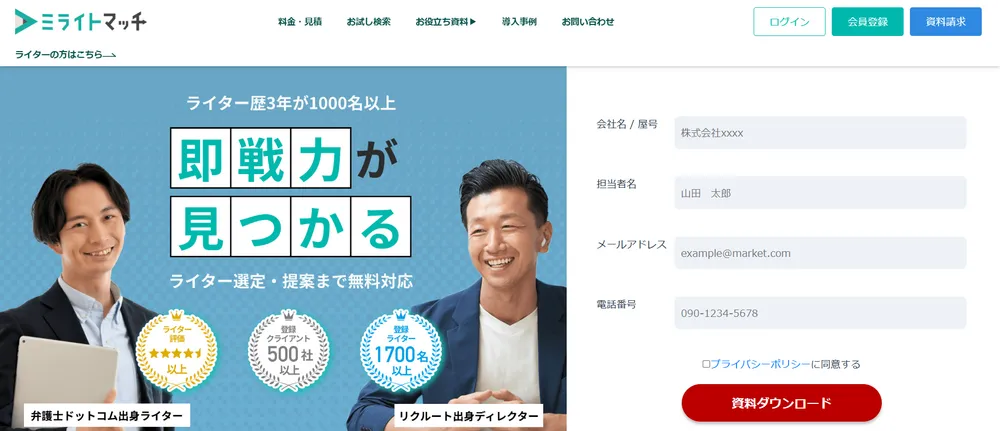This screenshot has width=1000, height=431.
Task: Click the red 資料ダウンロード button
Action: tap(781, 403)
